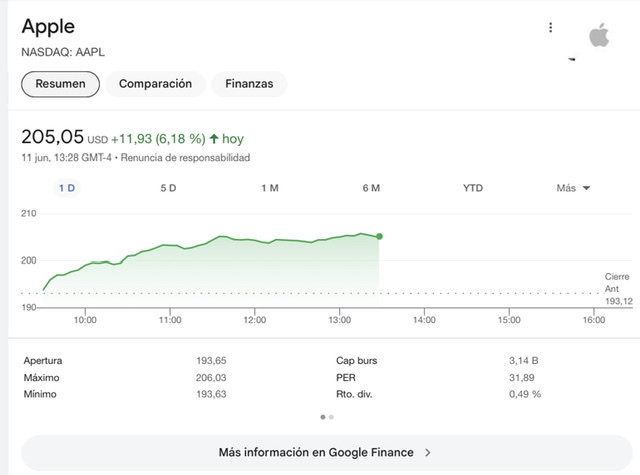Select the first pagination dot
The width and height of the screenshot is (640, 475).
[x=323, y=417]
